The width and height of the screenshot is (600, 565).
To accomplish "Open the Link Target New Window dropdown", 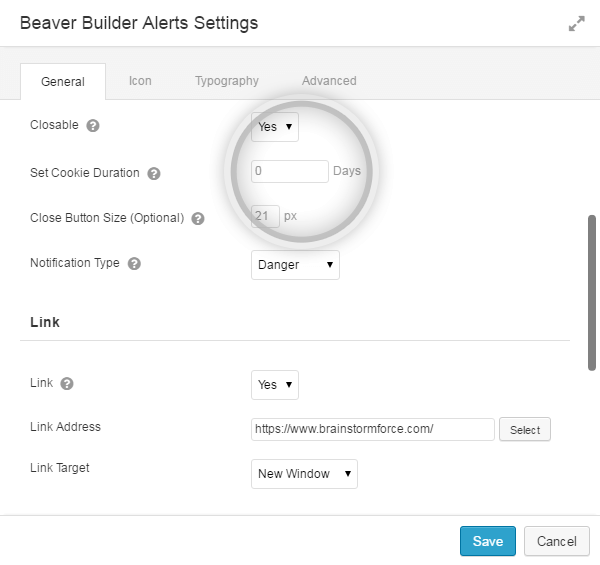I will [x=304, y=474].
